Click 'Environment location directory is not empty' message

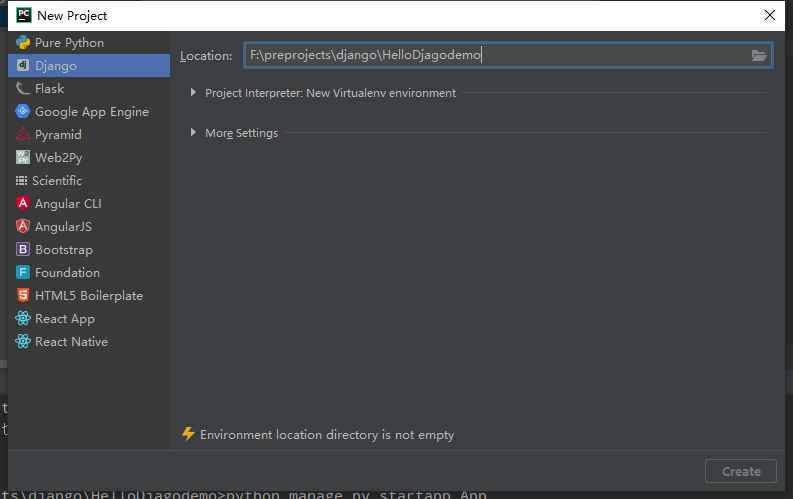(327, 435)
